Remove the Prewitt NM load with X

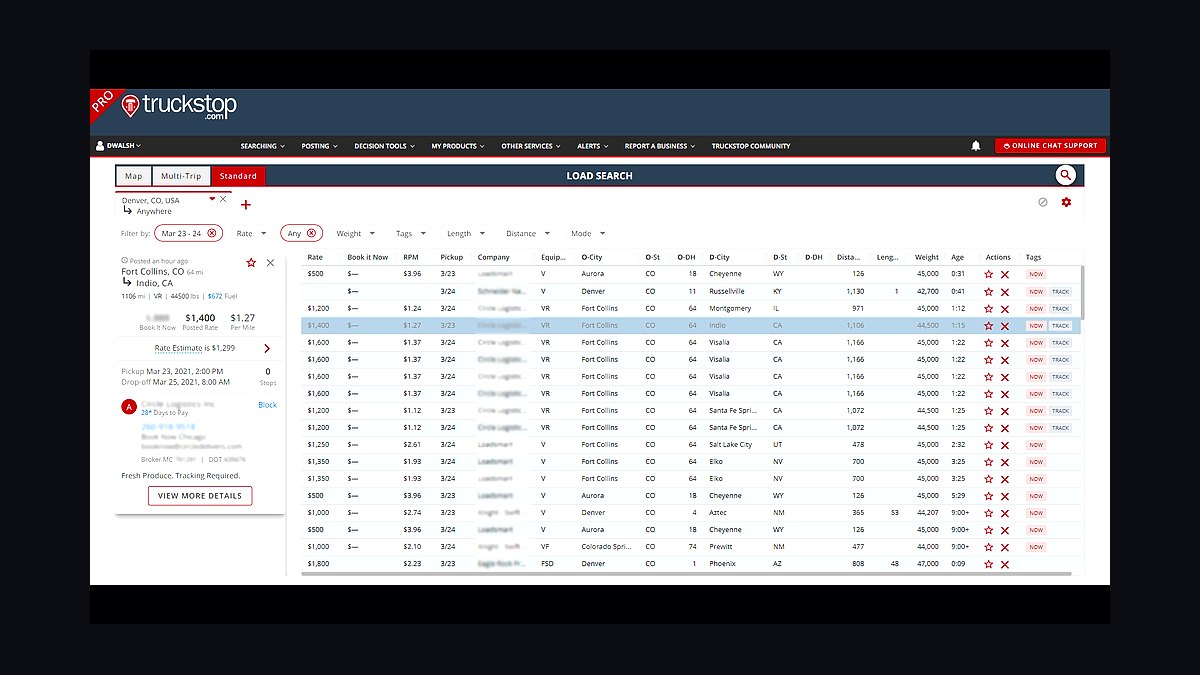click(x=1005, y=546)
